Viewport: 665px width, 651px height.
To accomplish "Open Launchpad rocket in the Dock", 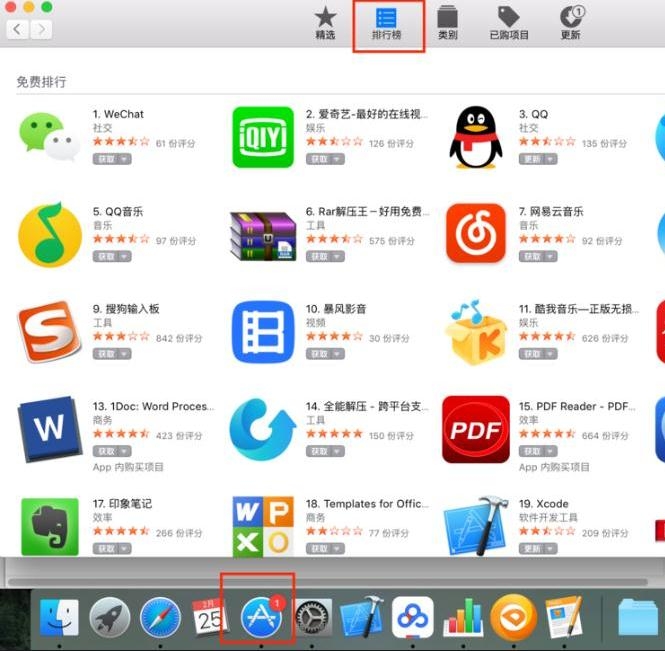I will 110,617.
